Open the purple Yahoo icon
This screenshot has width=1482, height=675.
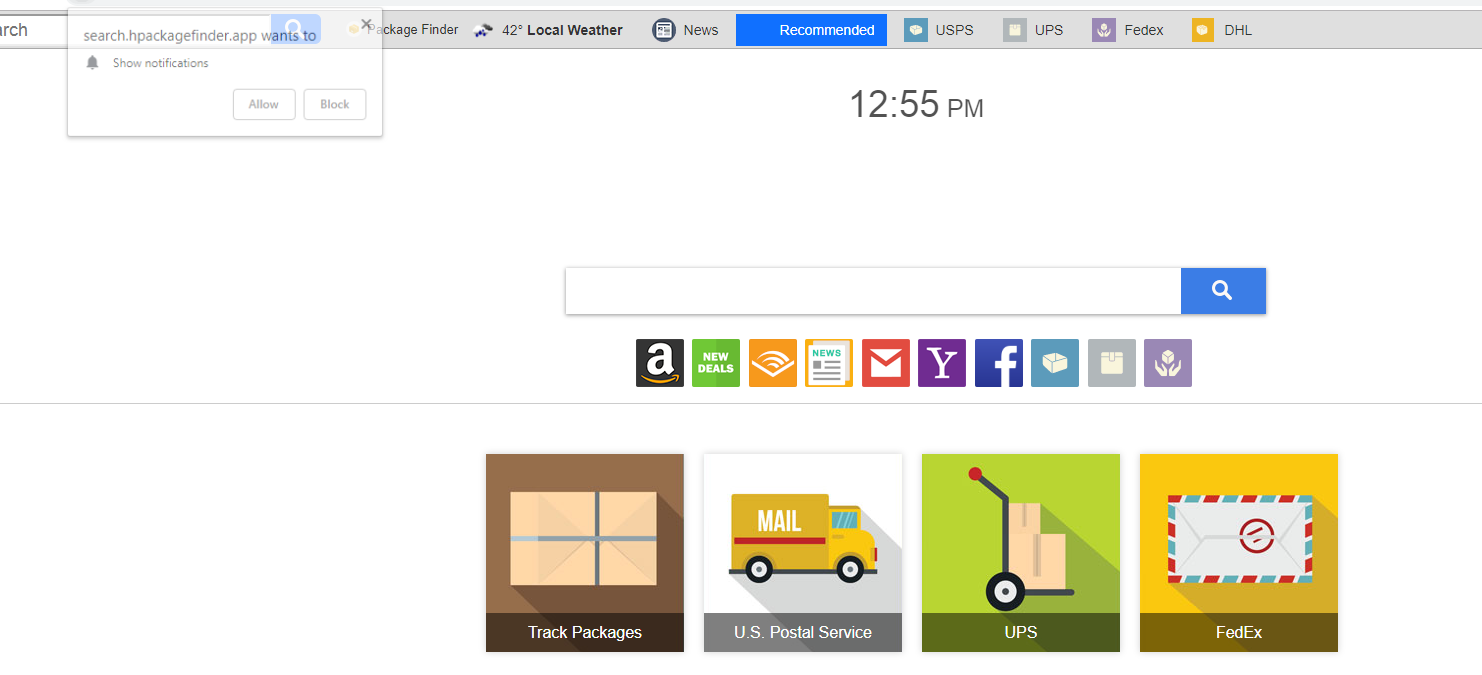(x=942, y=363)
